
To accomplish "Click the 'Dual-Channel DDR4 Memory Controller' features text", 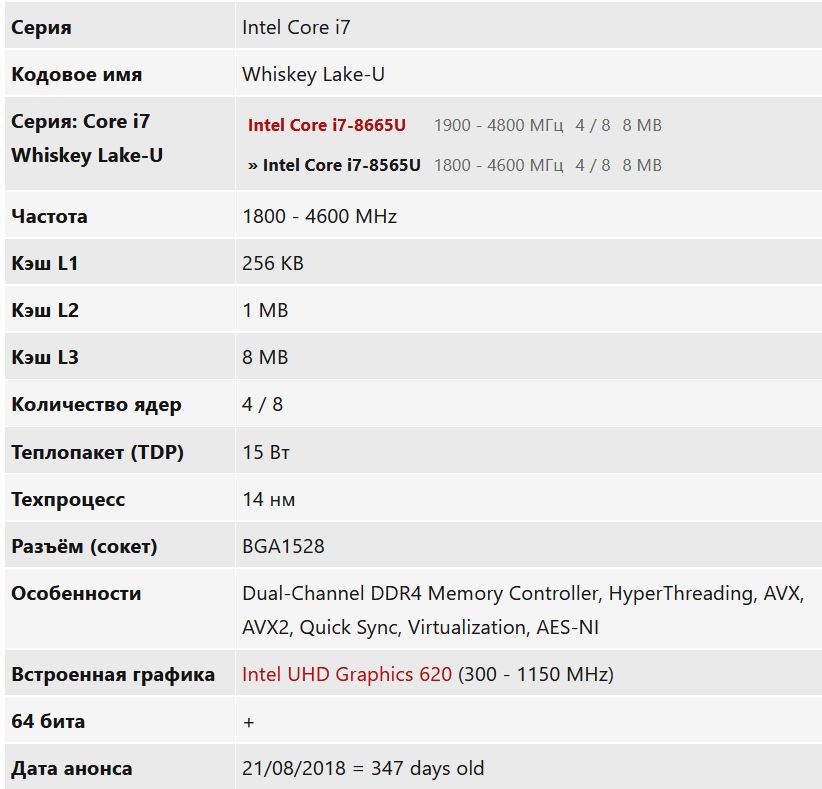I will coord(420,593).
